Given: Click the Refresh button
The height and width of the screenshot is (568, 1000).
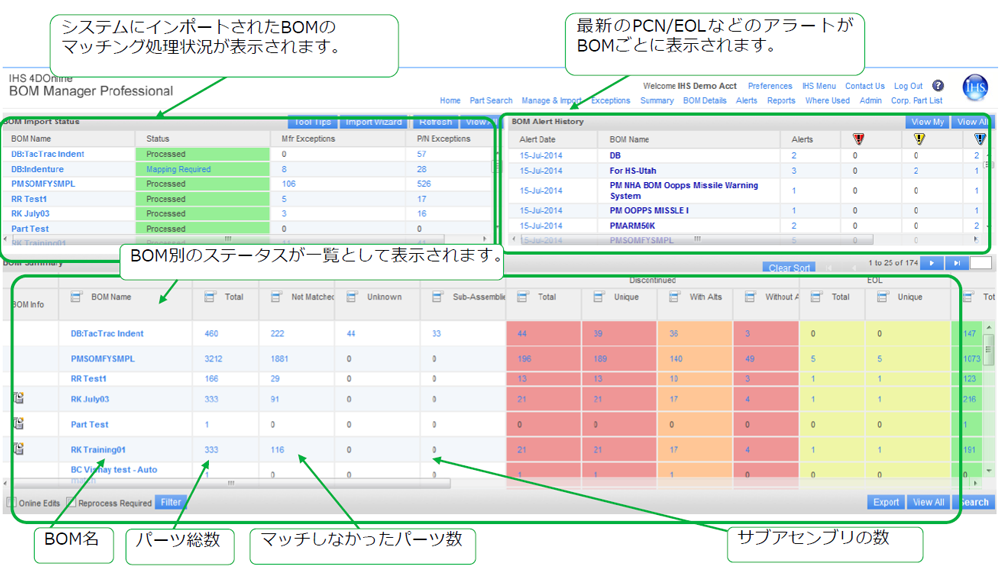Looking at the screenshot, I should pyautogui.click(x=436, y=122).
